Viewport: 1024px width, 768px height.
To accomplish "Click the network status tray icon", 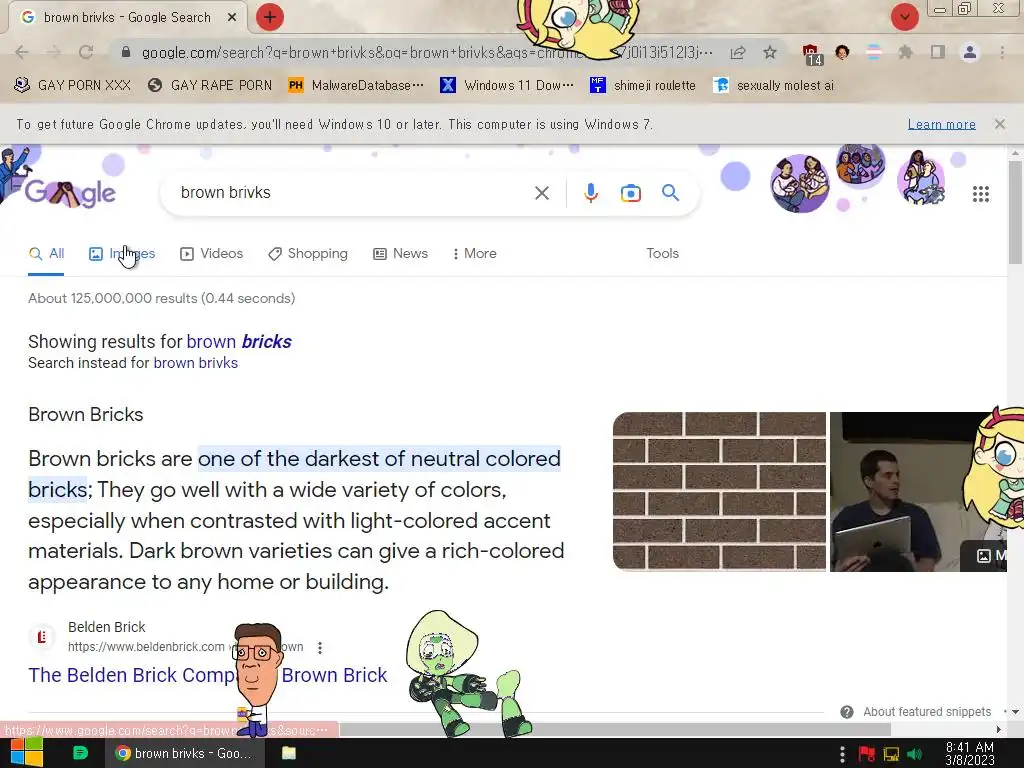I will tap(891, 754).
